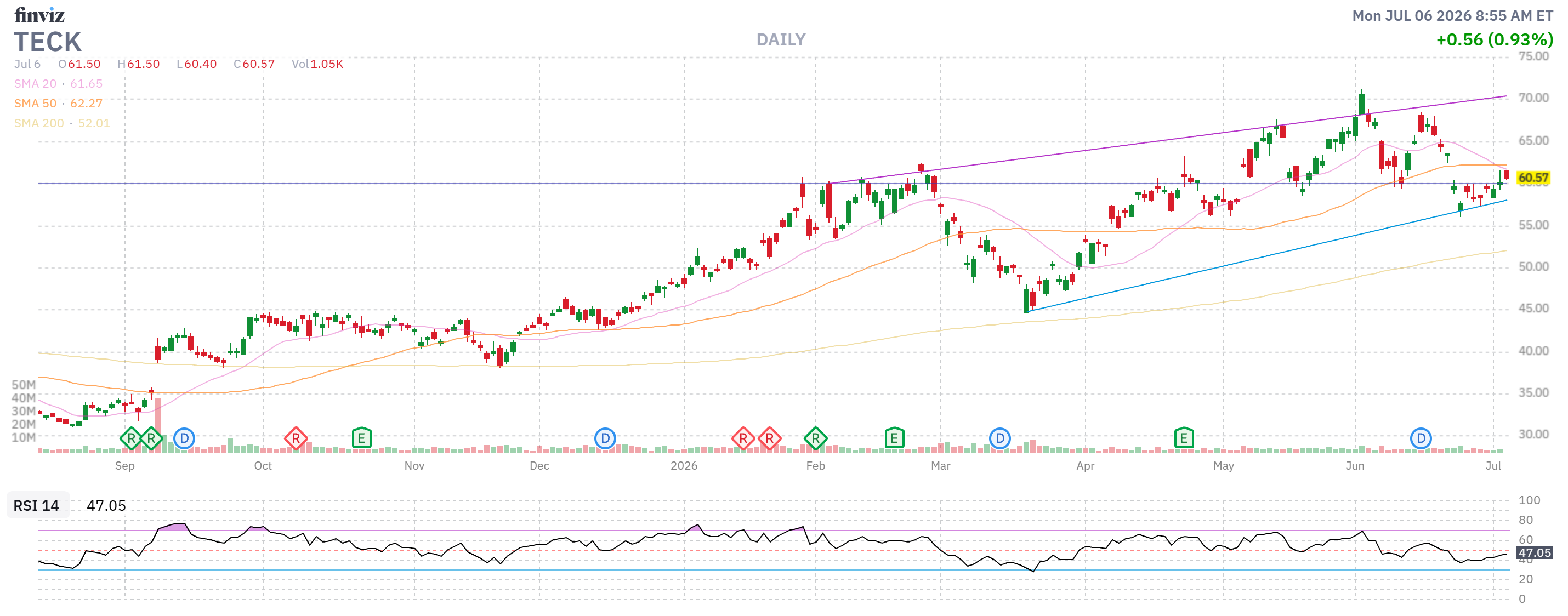Open the green E earnings marker in late April

click(1184, 438)
